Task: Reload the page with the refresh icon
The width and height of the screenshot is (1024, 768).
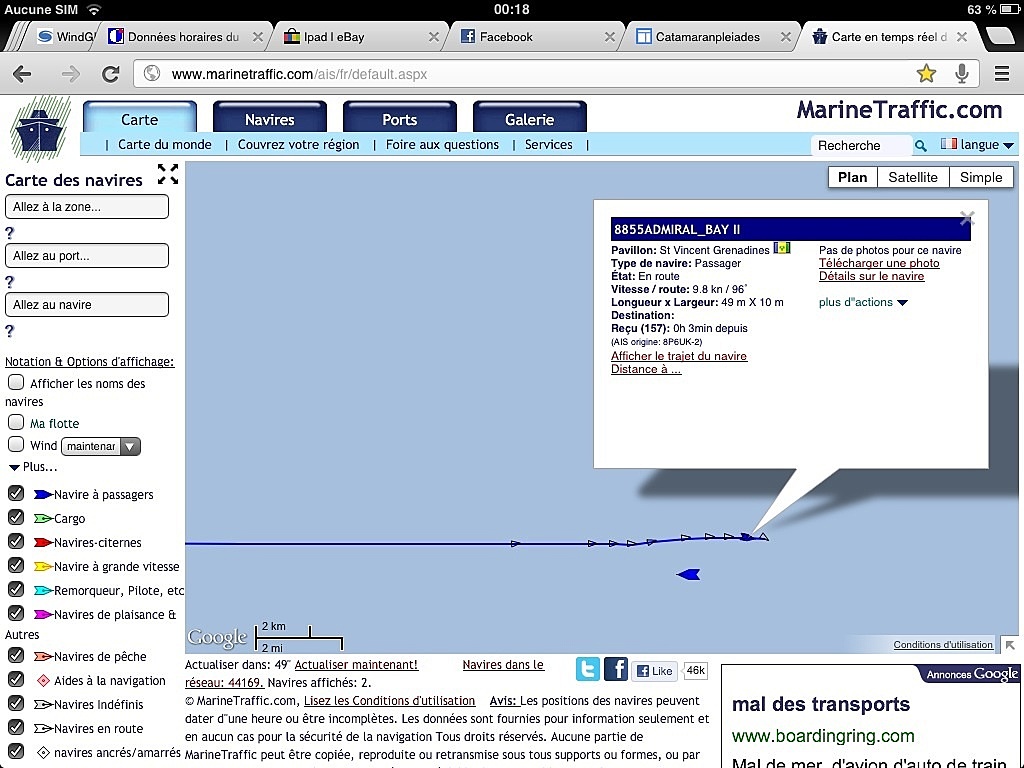Action: (x=110, y=74)
